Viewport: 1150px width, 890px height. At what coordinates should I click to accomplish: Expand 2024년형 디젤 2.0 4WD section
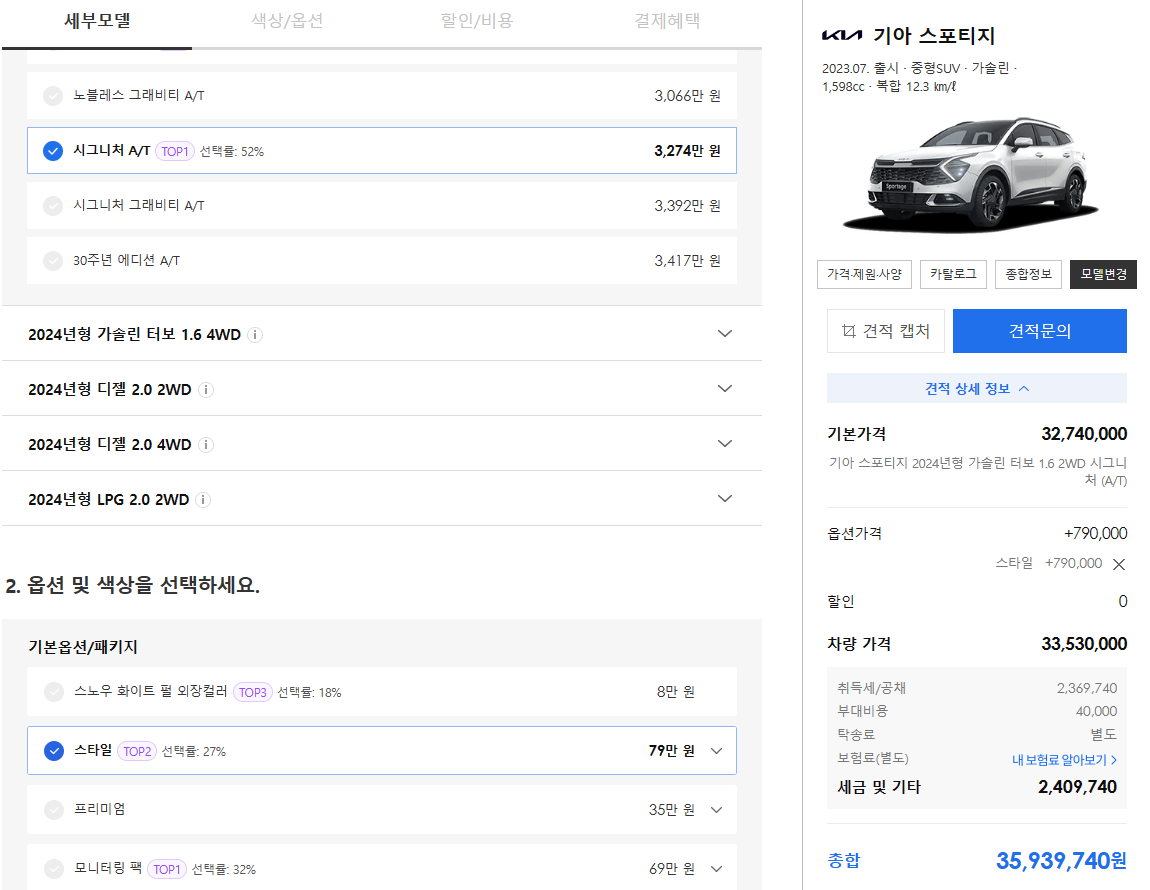click(x=725, y=444)
